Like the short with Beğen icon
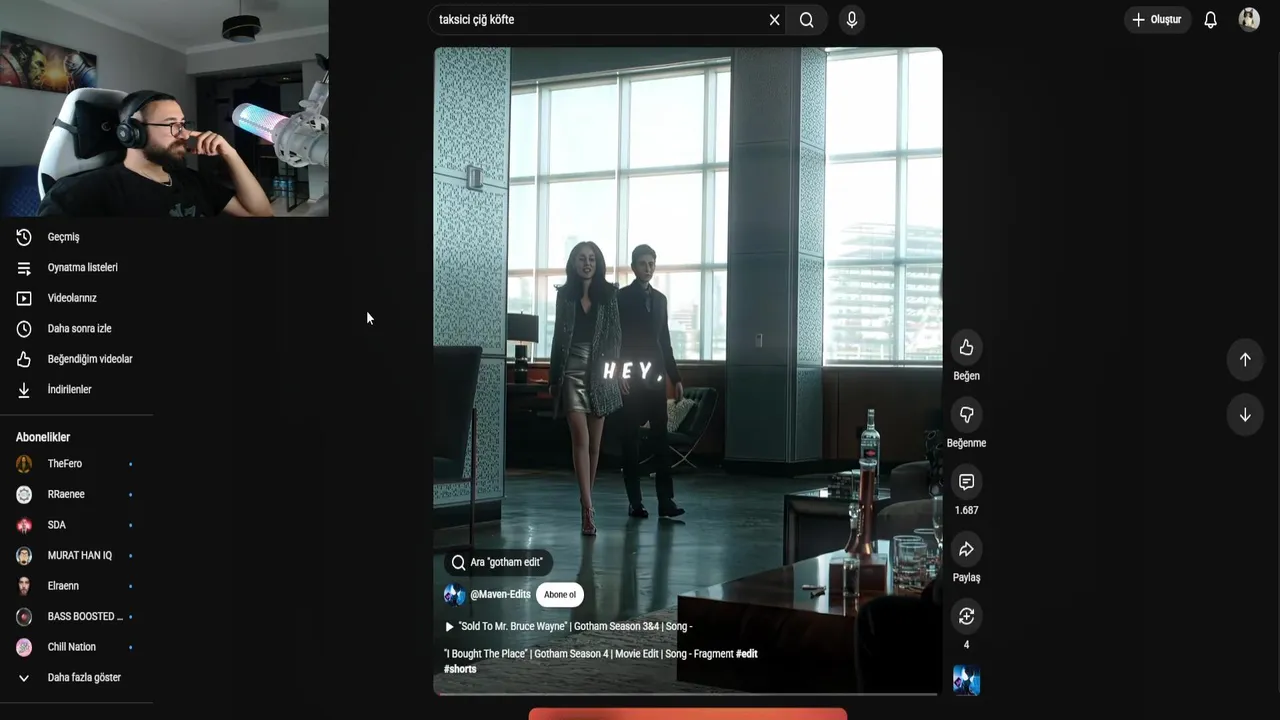 pos(966,348)
